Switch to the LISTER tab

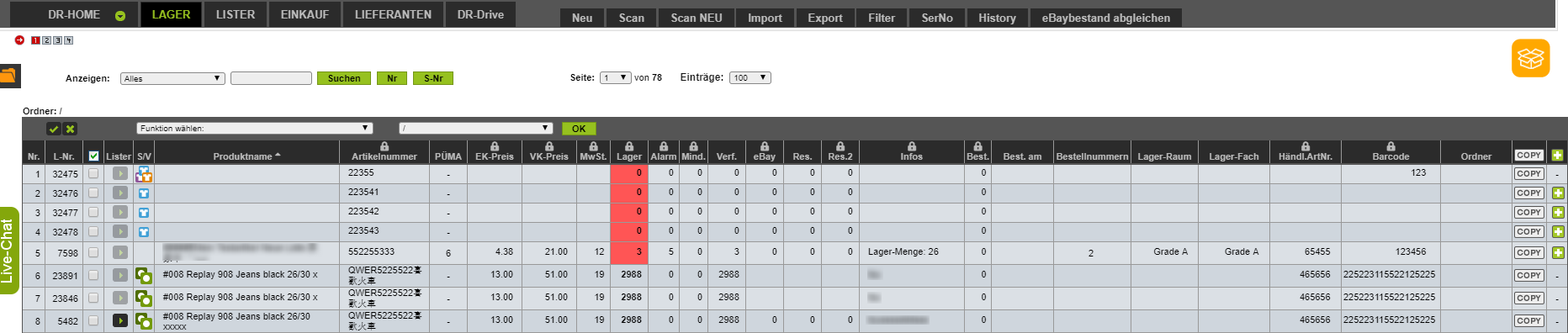tap(236, 14)
